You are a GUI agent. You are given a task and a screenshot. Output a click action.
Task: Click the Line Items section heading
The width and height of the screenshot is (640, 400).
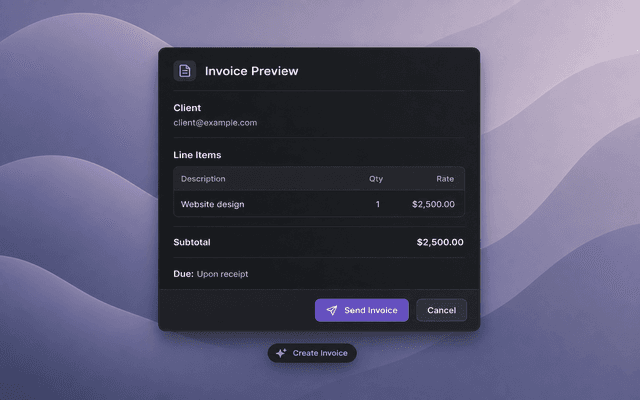[x=197, y=155]
